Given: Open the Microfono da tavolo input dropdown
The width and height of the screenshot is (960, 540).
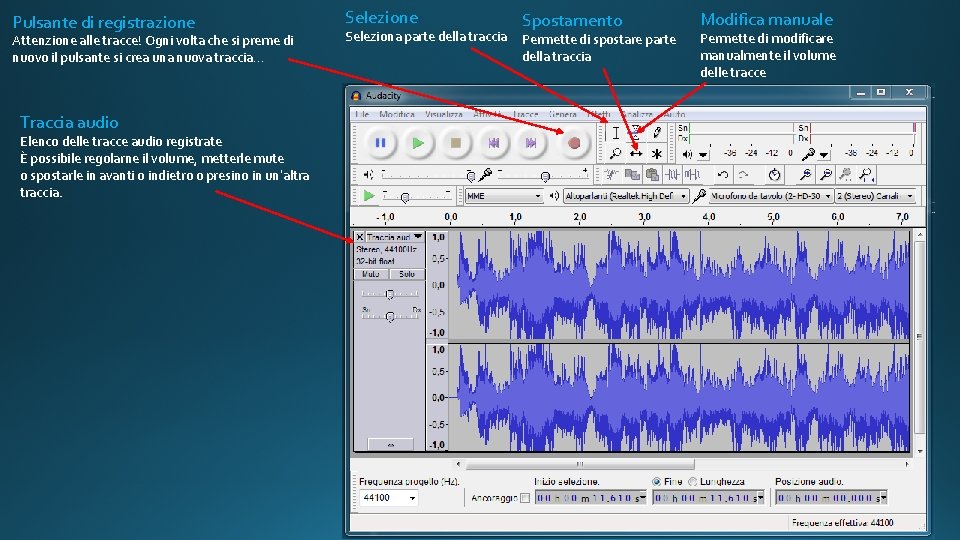Looking at the screenshot, I should click(x=770, y=196).
